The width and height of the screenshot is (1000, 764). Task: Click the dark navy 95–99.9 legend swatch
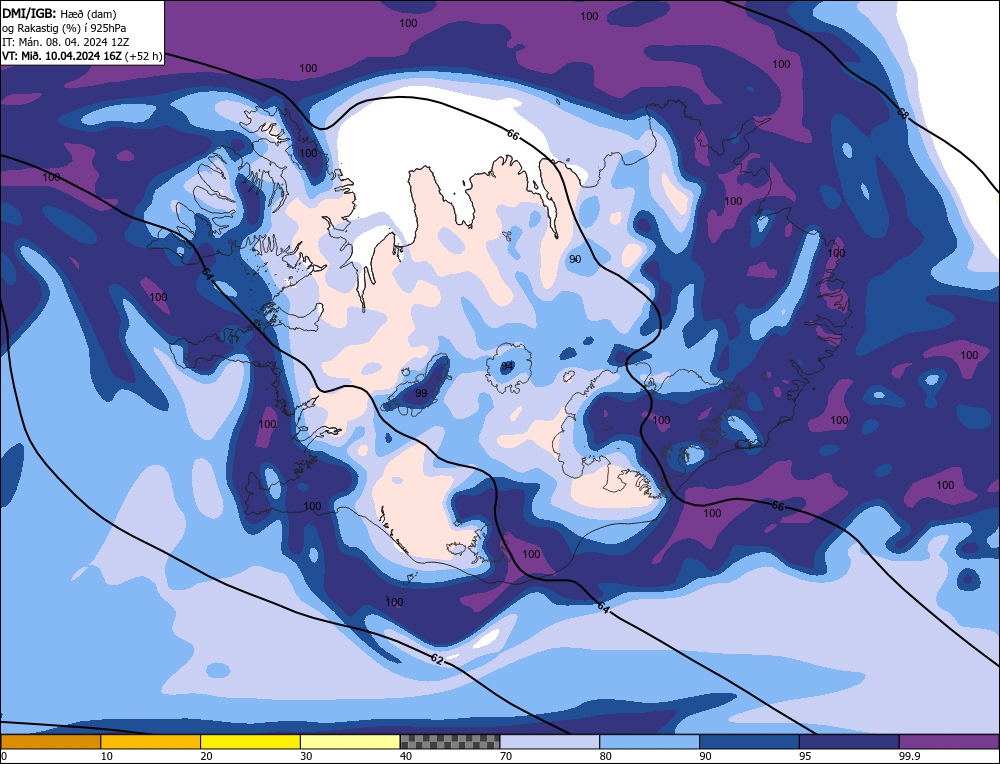(x=849, y=742)
